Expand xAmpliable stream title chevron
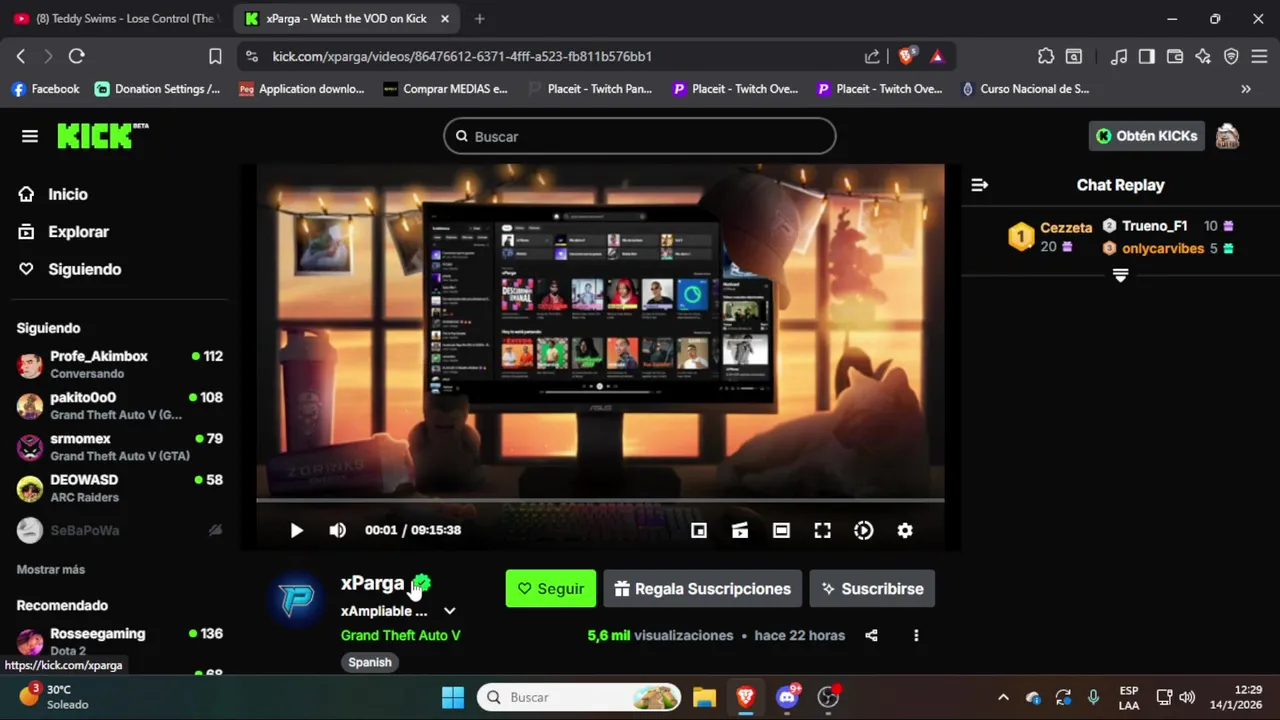This screenshot has height=720, width=1280. click(x=450, y=611)
